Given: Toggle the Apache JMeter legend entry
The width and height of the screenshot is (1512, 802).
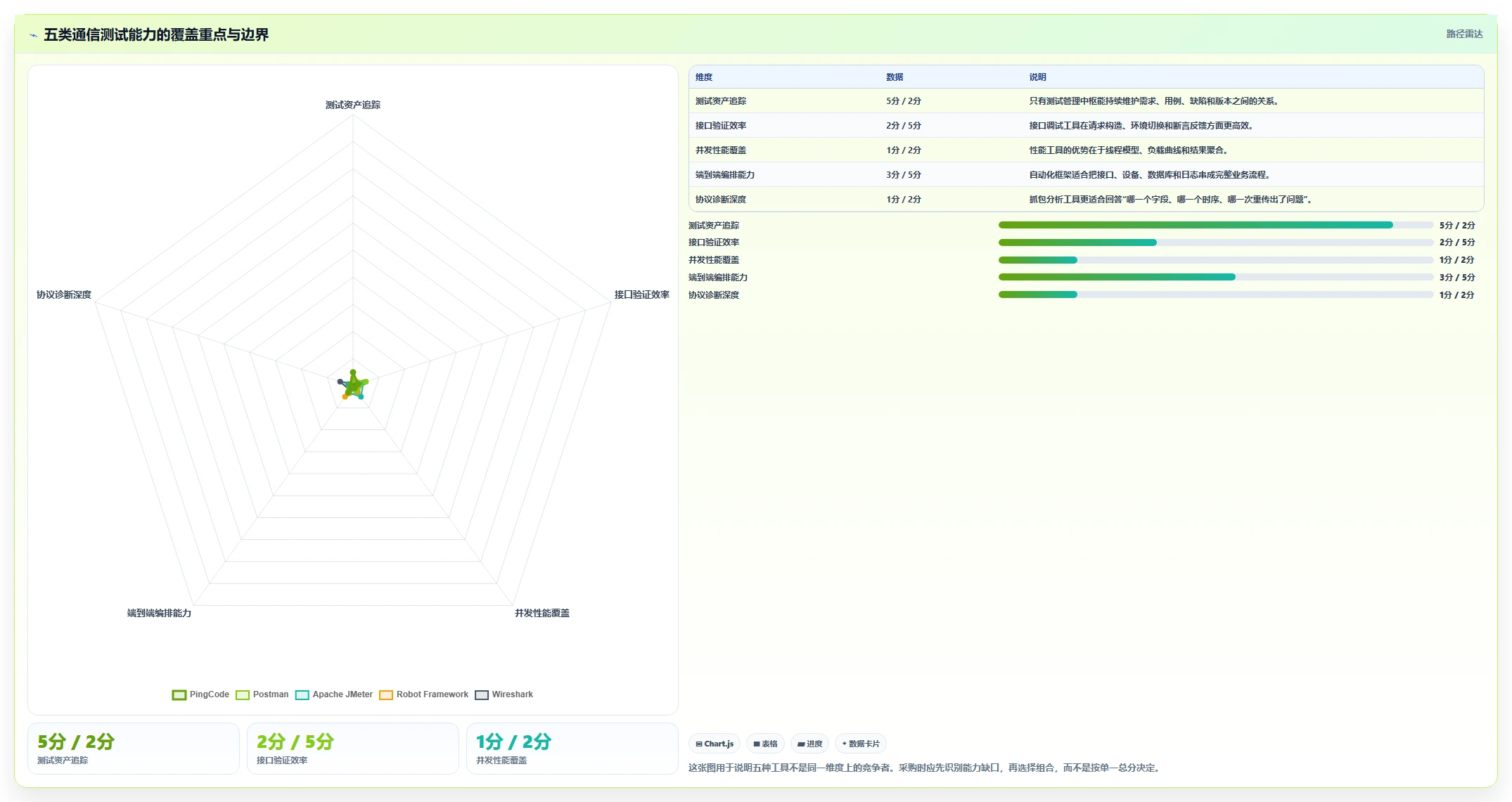Looking at the screenshot, I should pos(334,694).
